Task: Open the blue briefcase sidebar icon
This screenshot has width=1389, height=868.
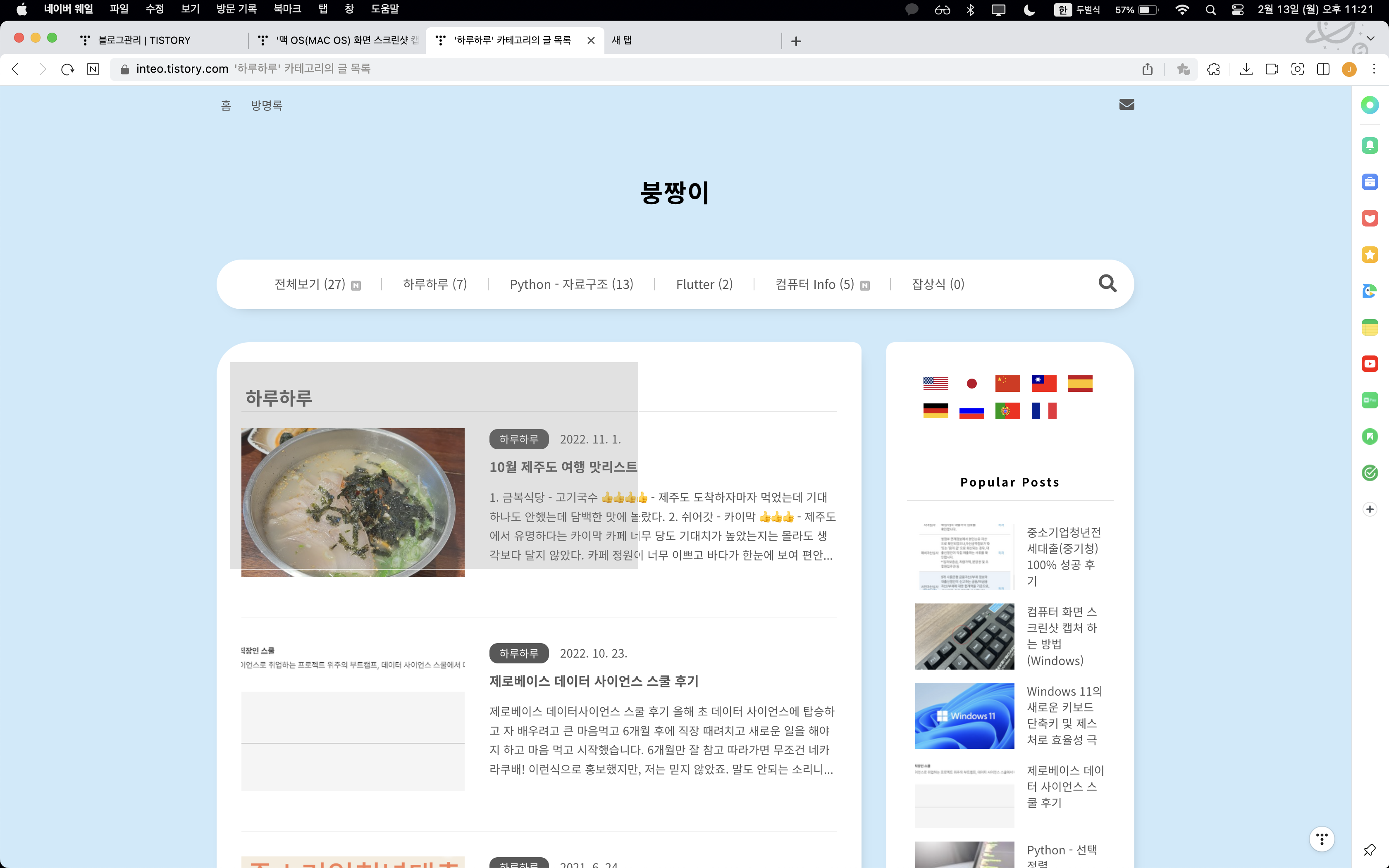Action: pyautogui.click(x=1370, y=182)
